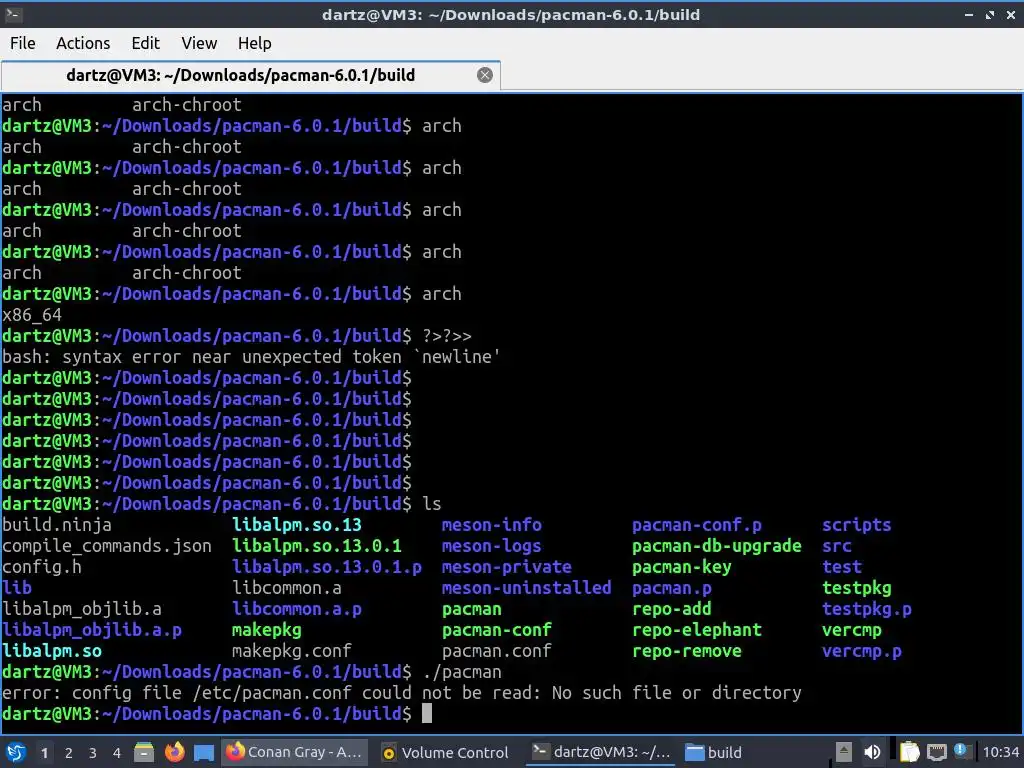Place cursor at the final terminal prompt

(427, 714)
